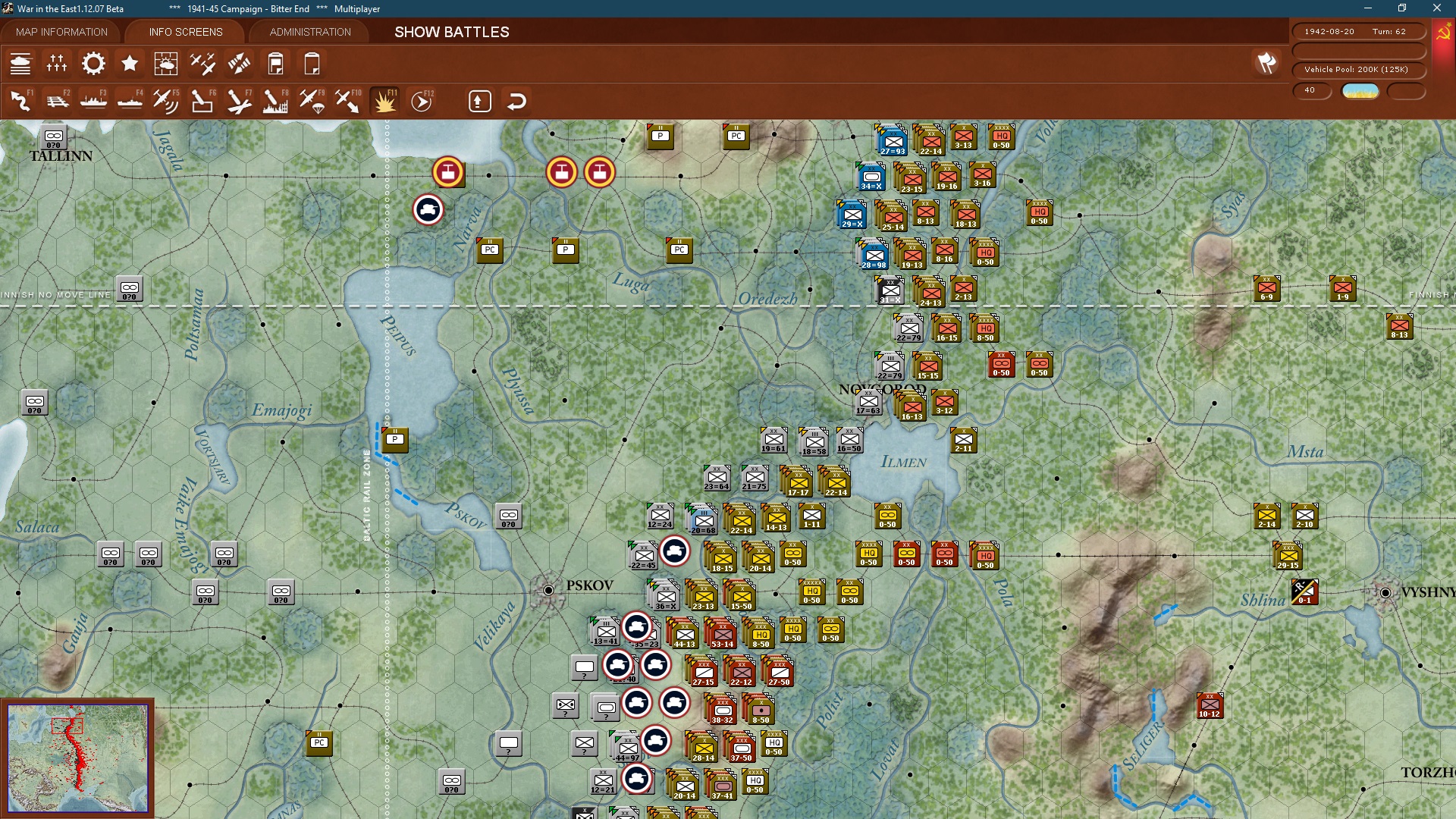This screenshot has width=1456, height=819.
Task: Select the unit labeled 20=68
Action: click(704, 520)
